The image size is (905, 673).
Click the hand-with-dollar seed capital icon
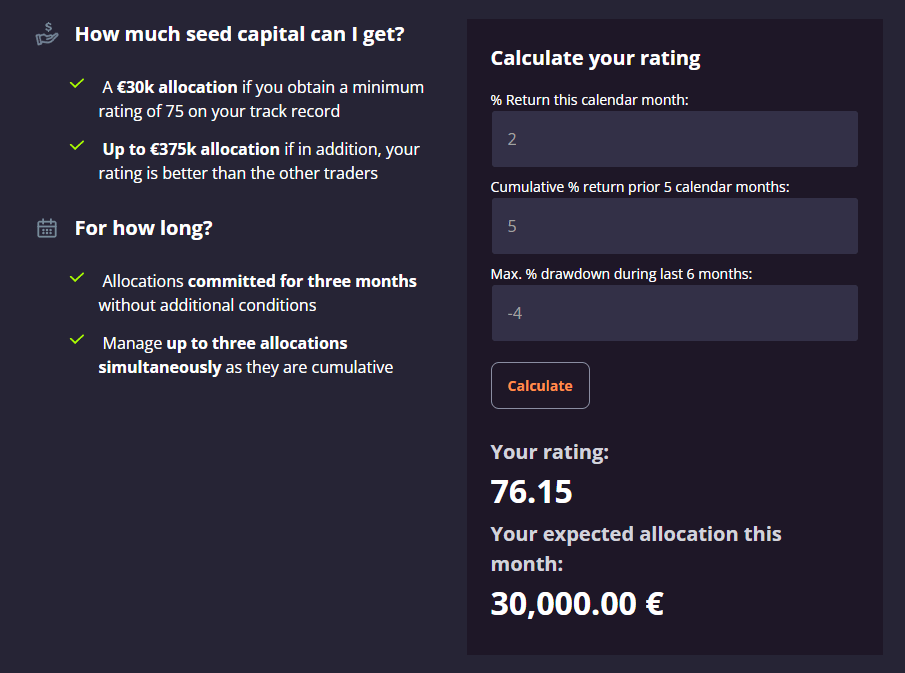point(47,33)
